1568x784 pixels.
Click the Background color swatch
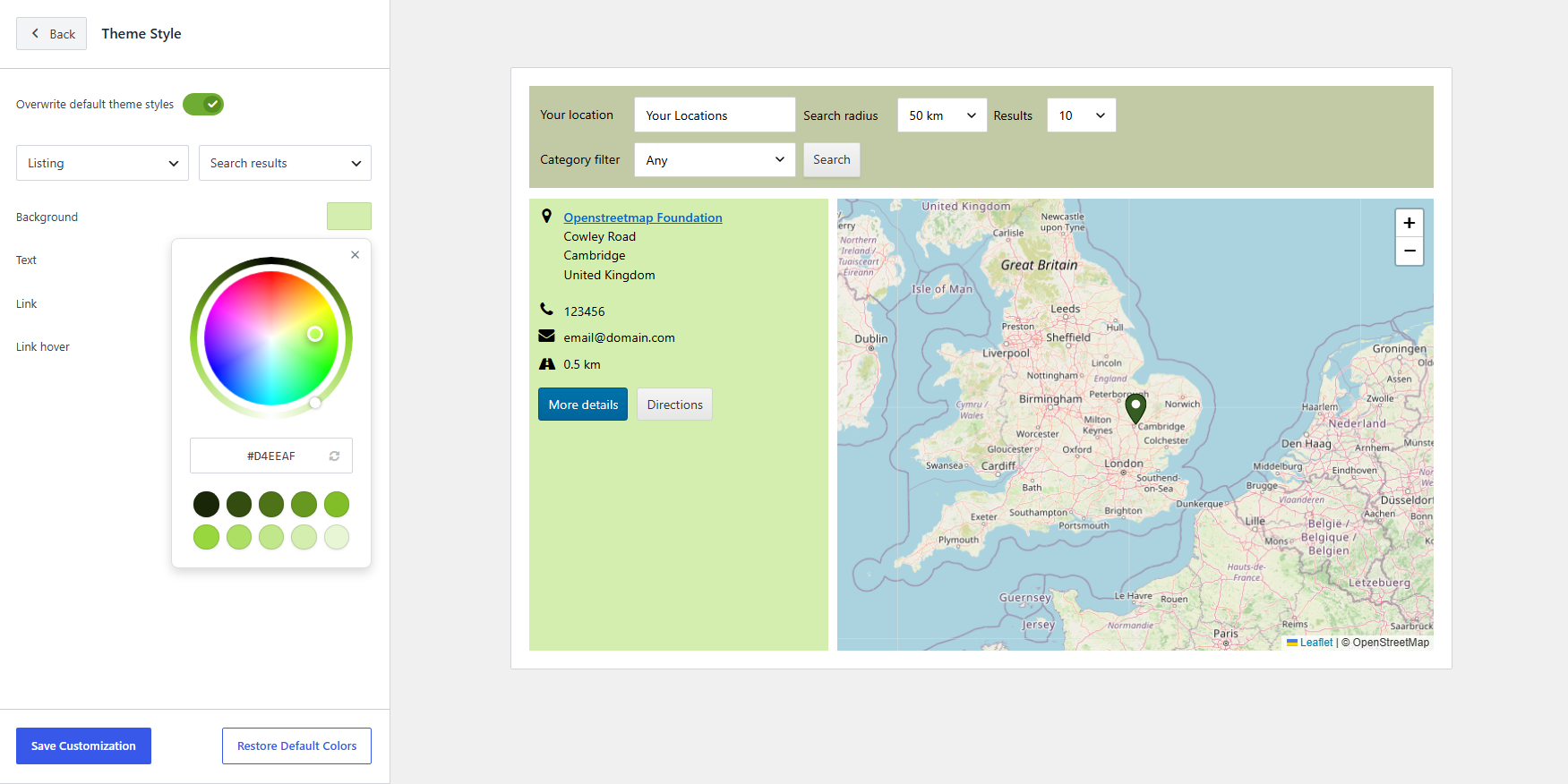349,217
